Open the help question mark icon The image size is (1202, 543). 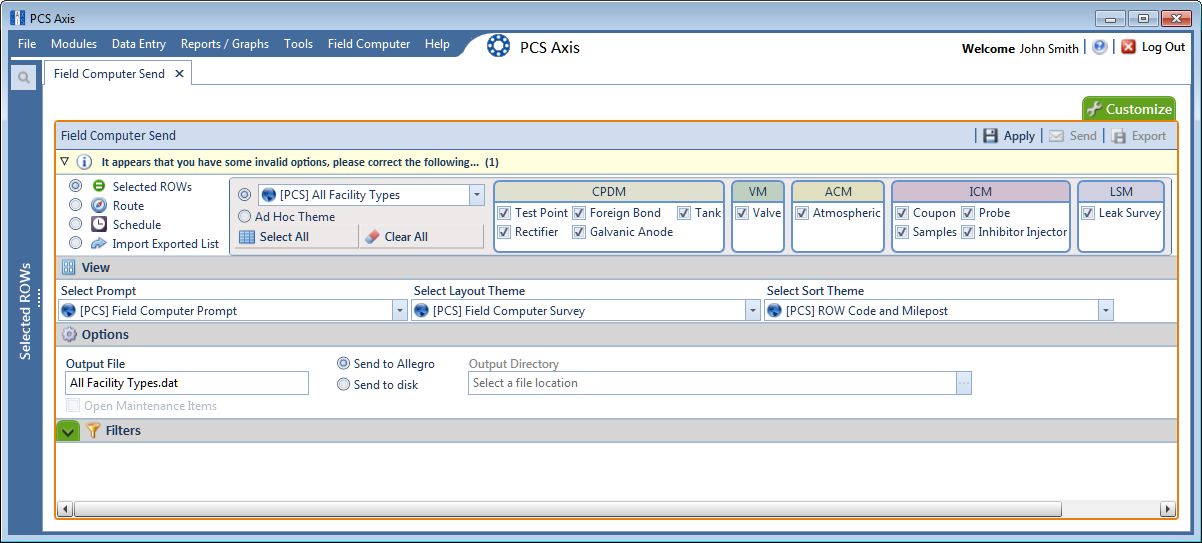(1100, 47)
